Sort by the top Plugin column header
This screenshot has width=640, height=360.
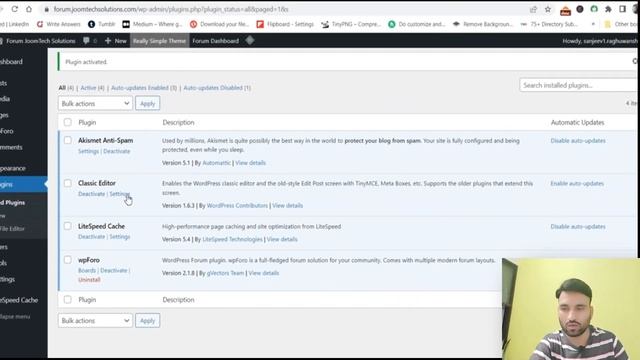[x=87, y=122]
